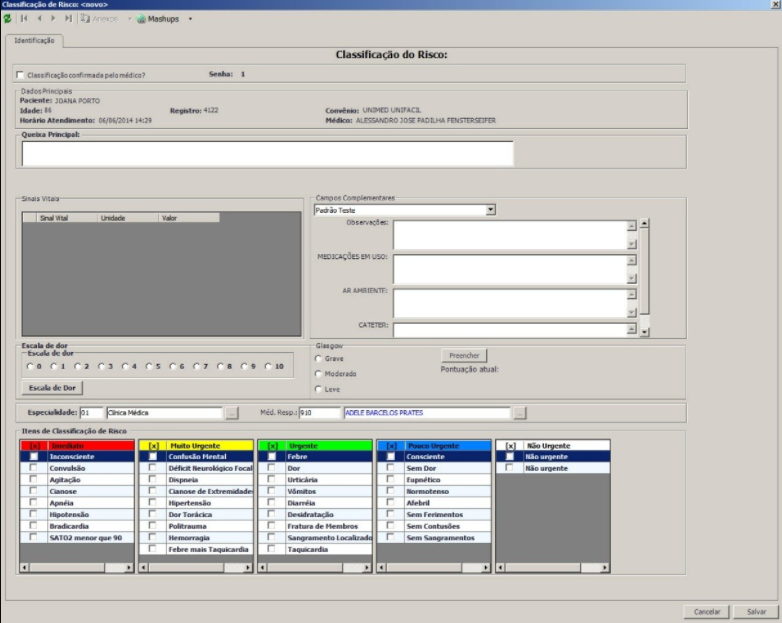
Task: Select the Politrauma row text
Action: coord(188,526)
